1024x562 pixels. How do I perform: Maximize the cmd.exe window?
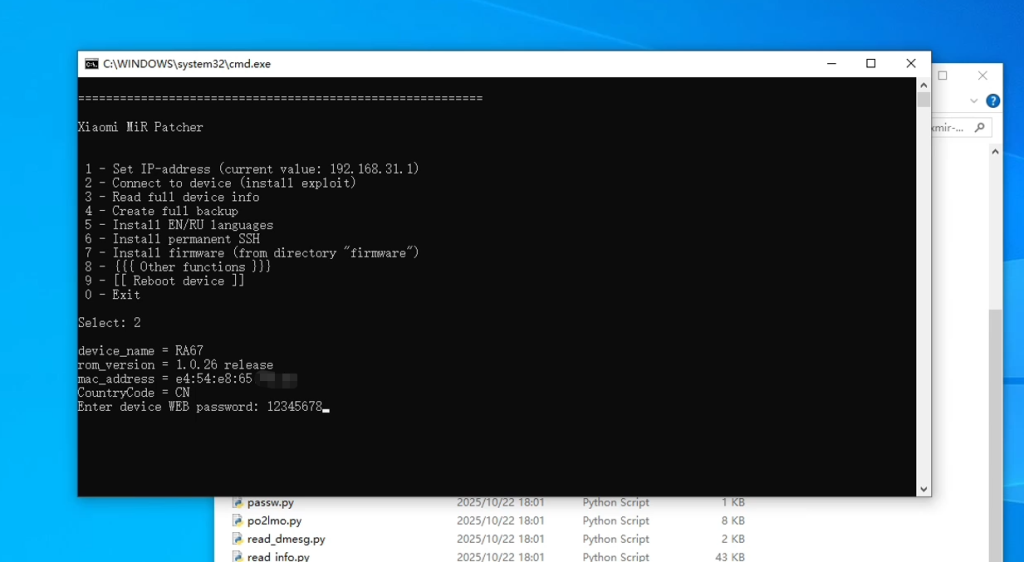870,64
